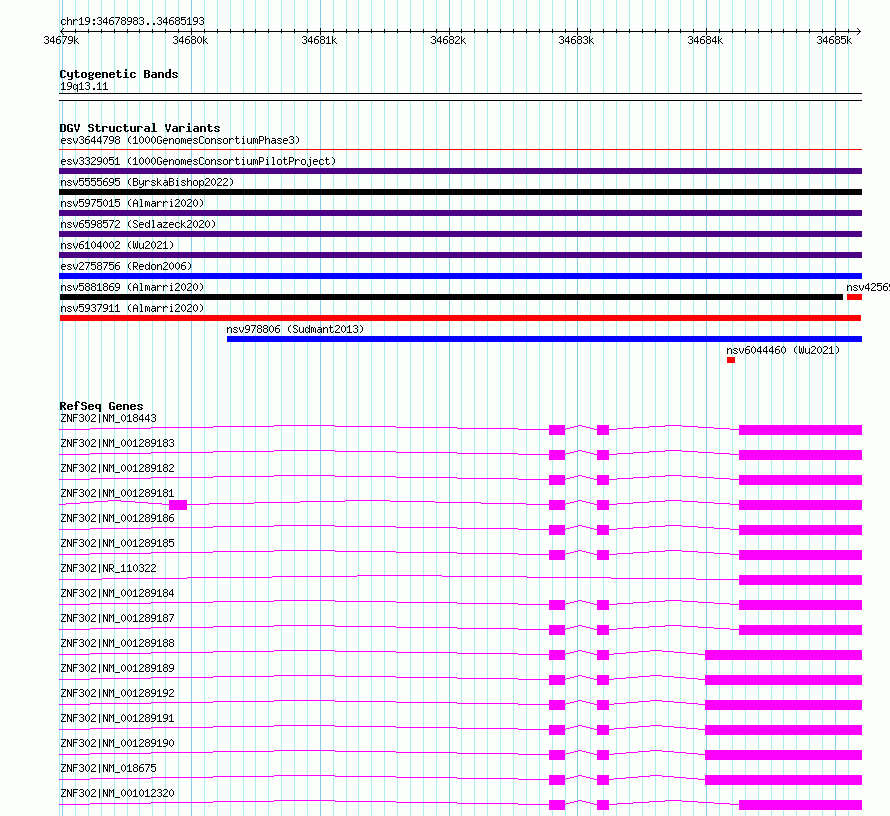Select the Cytogenetic Bands track title
This screenshot has width=890, height=816.
coord(119,74)
